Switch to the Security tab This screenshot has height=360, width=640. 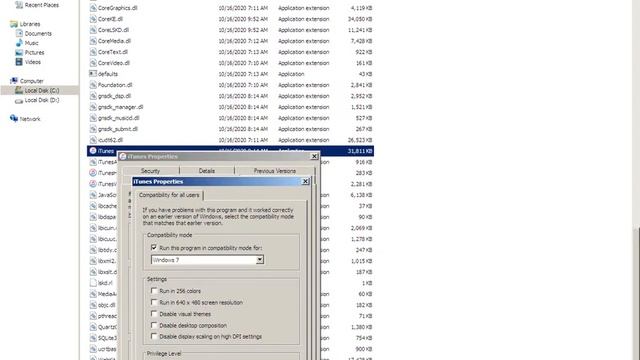click(151, 171)
